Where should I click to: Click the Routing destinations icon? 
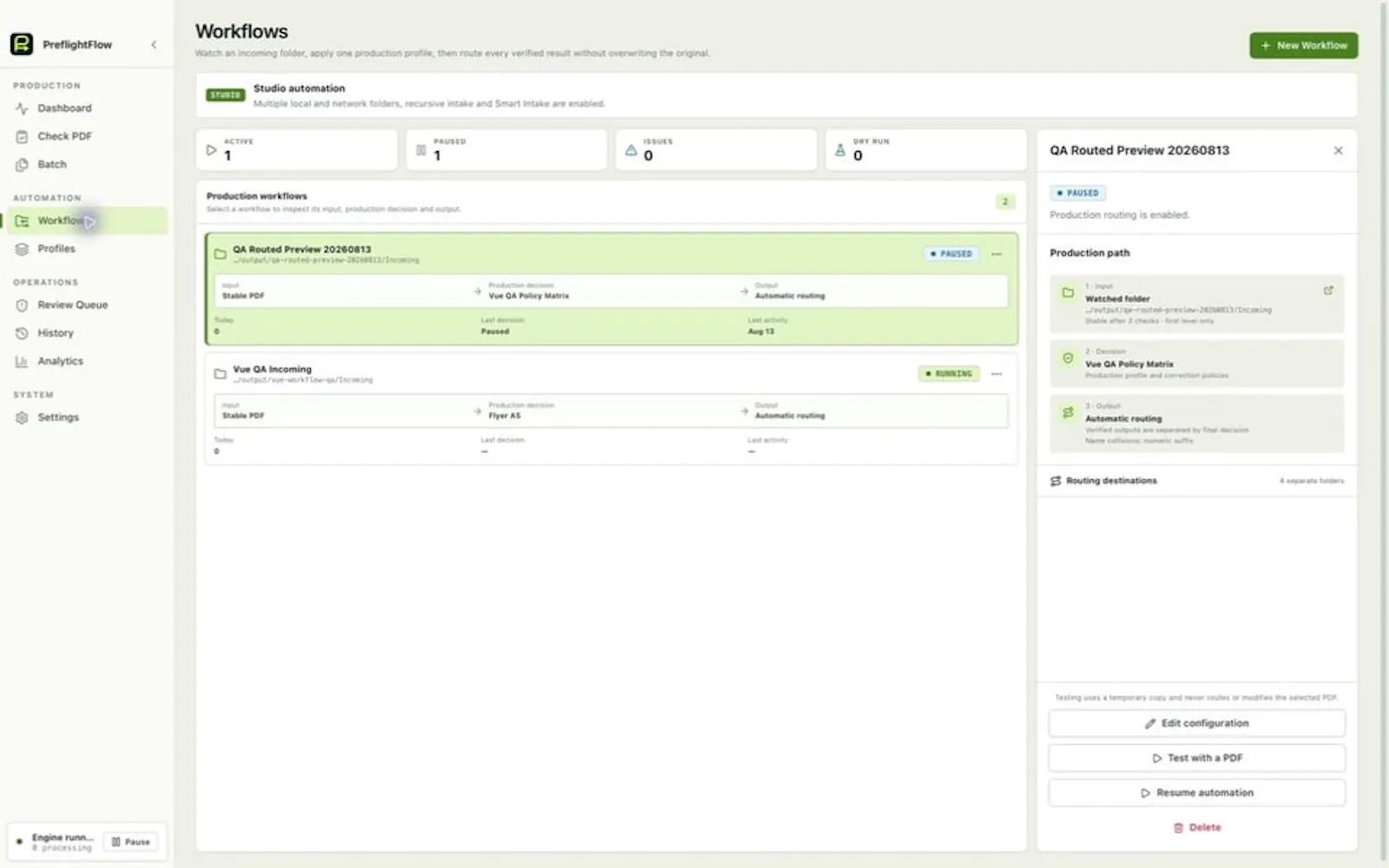pyautogui.click(x=1056, y=481)
